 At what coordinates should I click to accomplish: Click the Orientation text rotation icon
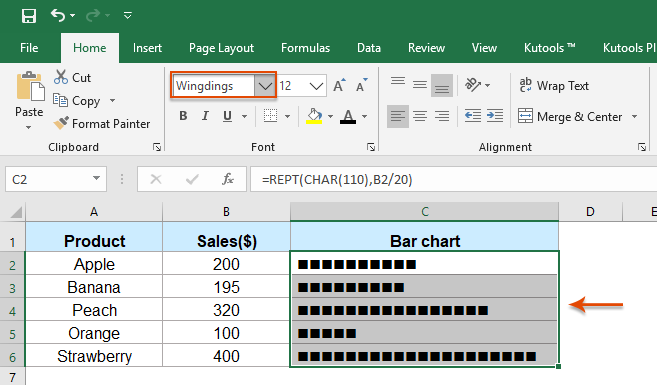[473, 85]
